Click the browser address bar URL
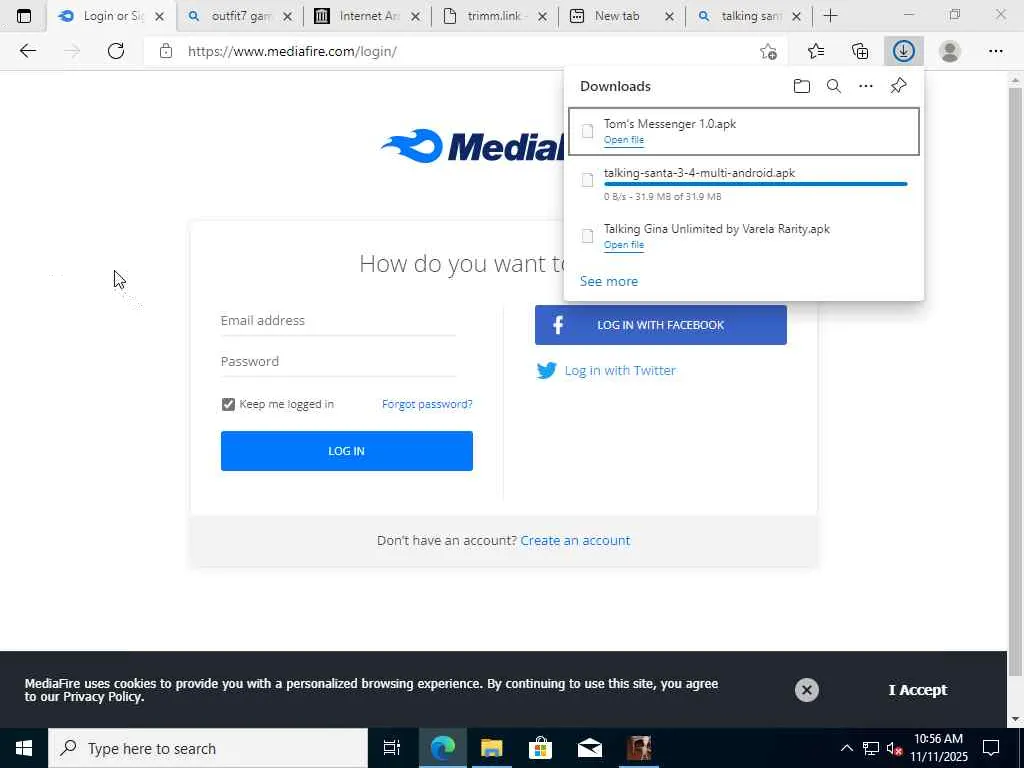1024x768 pixels. (292, 51)
